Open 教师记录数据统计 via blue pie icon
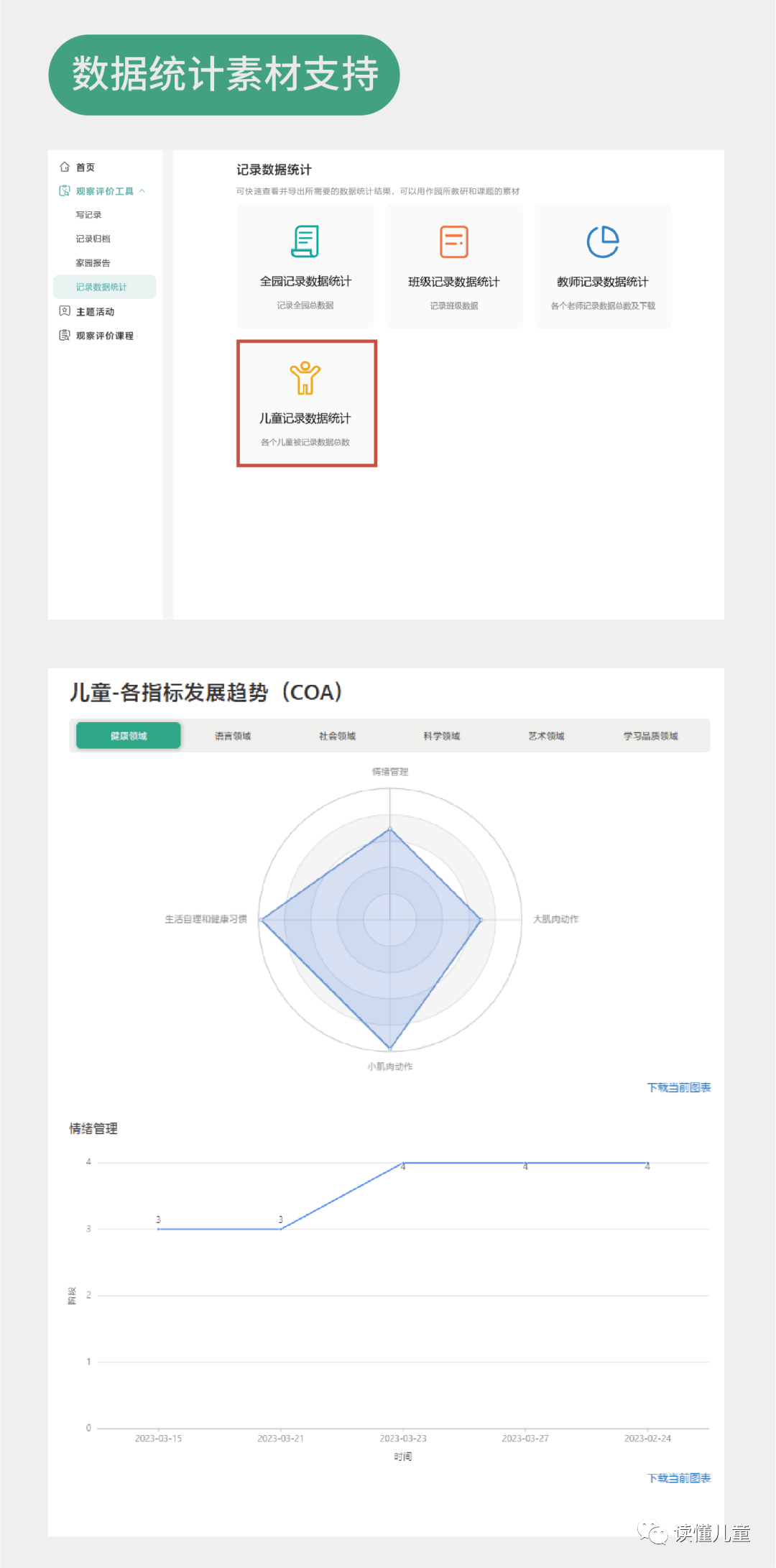 pyautogui.click(x=603, y=241)
